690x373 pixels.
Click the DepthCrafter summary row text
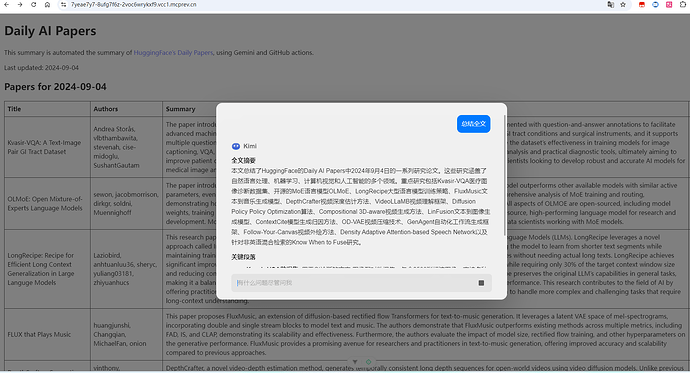click(x=425, y=368)
